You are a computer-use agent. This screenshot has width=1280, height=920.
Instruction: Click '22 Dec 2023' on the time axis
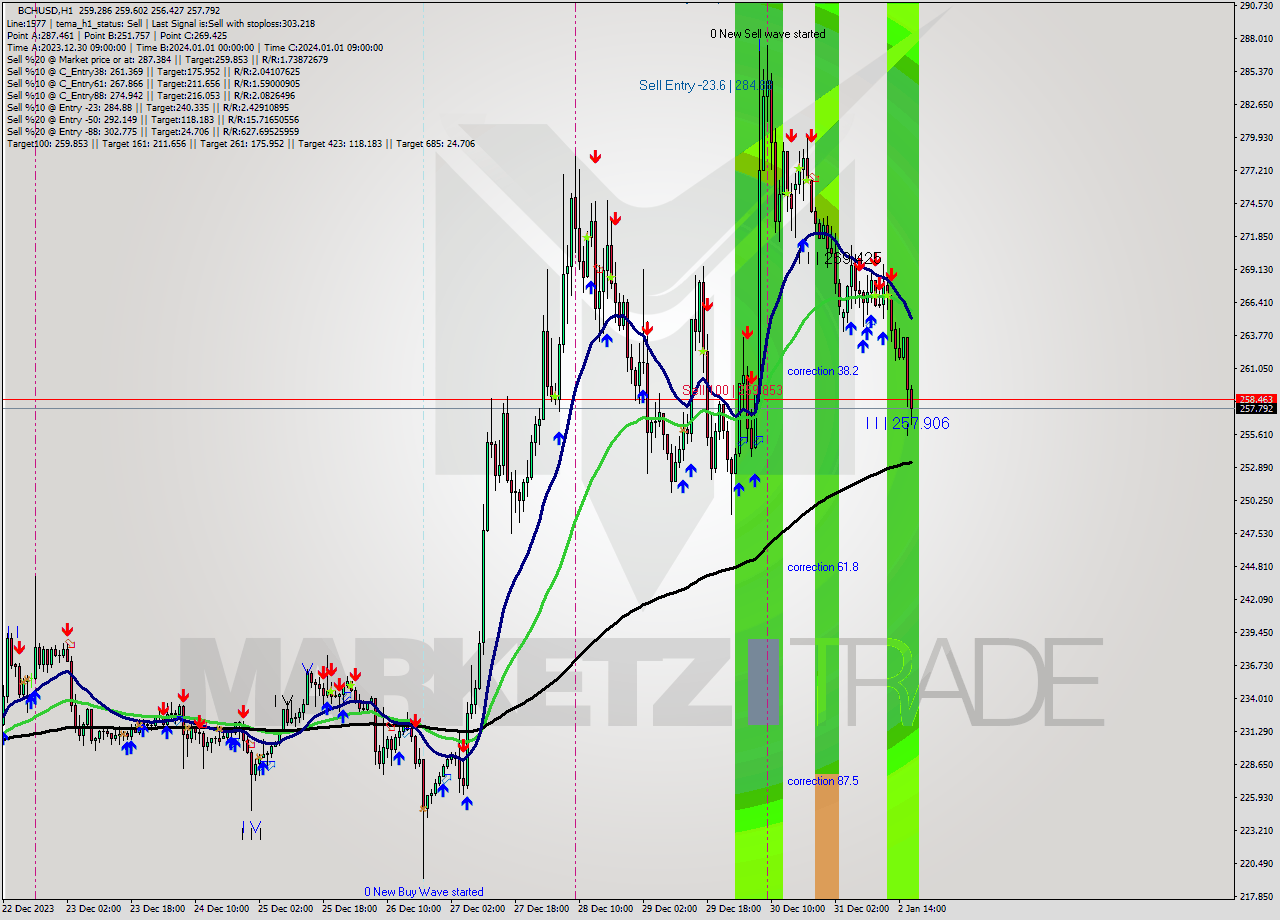click(x=29, y=909)
